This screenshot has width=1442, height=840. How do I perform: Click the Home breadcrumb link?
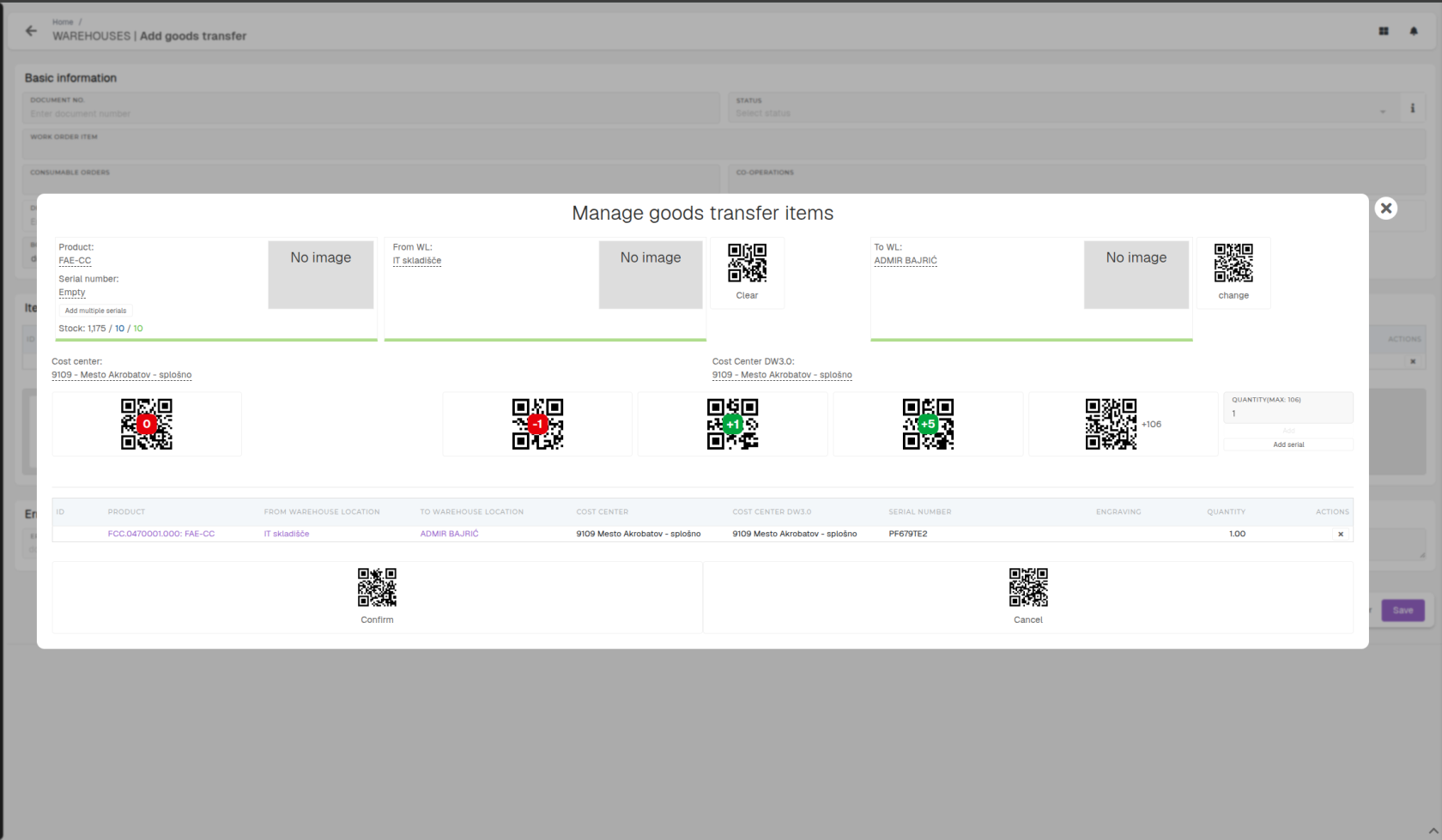[63, 21]
